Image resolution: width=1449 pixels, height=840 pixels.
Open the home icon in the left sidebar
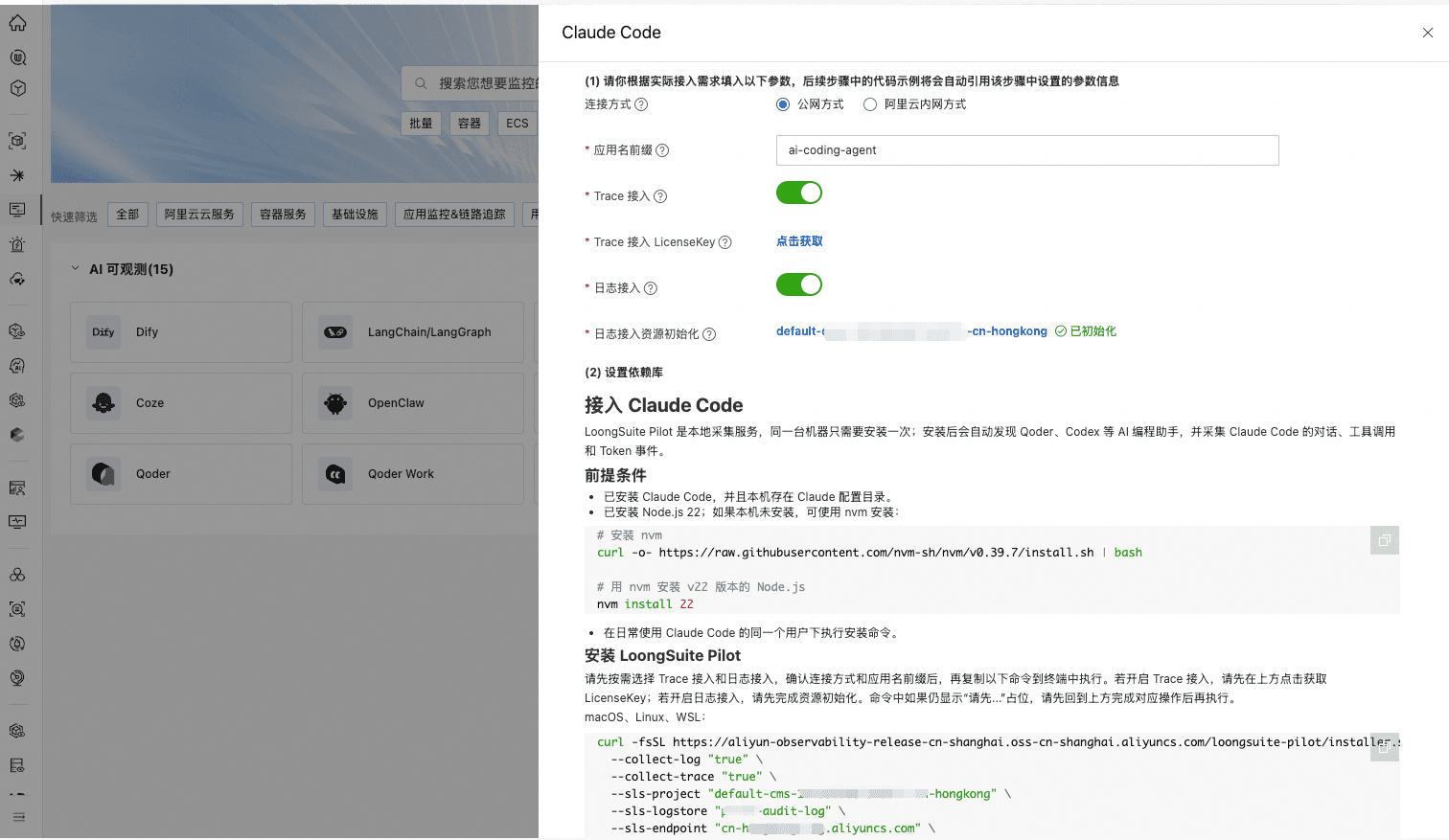coord(17,23)
